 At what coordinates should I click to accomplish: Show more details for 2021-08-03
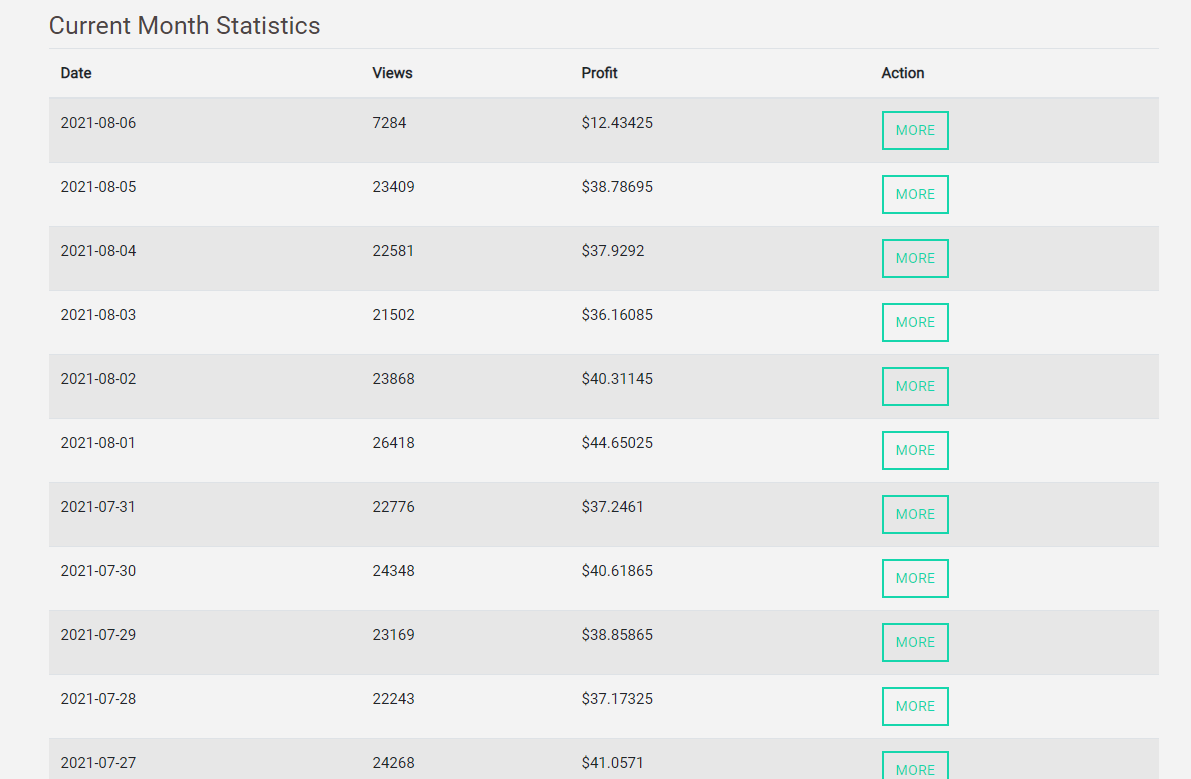point(915,323)
